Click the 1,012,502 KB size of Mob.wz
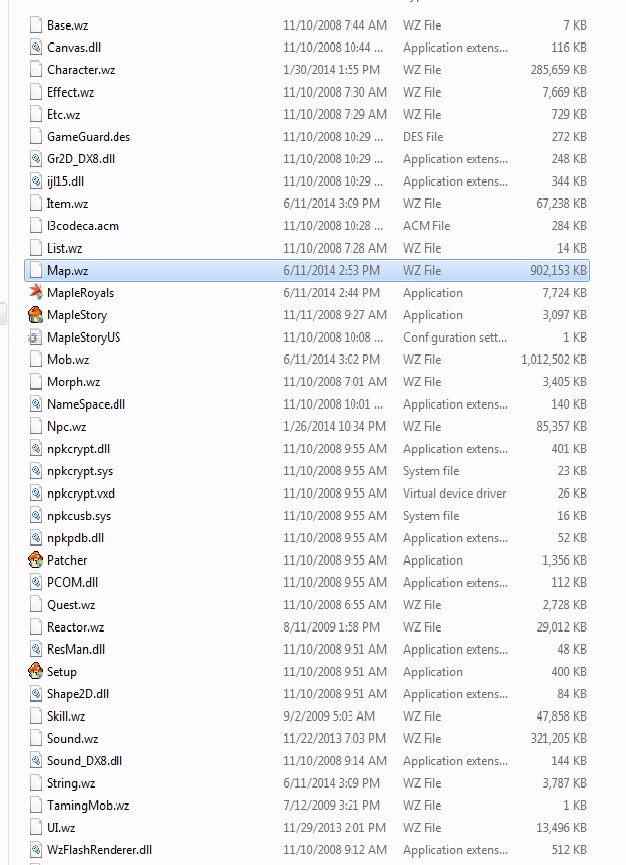 554,360
